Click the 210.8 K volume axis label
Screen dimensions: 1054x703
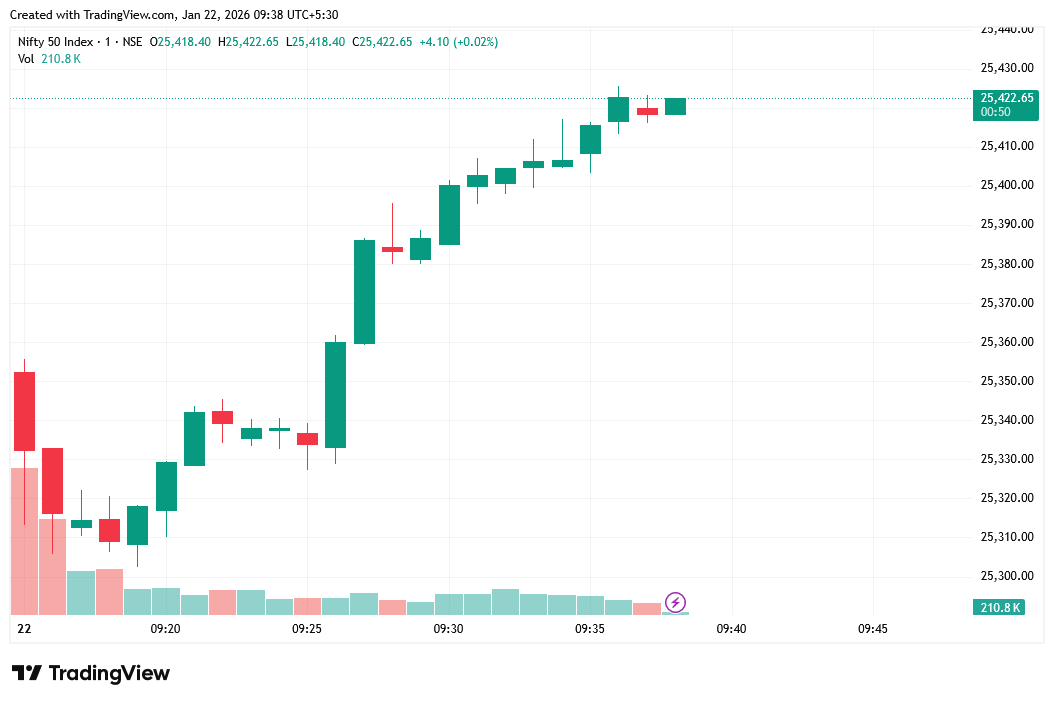click(x=1000, y=607)
